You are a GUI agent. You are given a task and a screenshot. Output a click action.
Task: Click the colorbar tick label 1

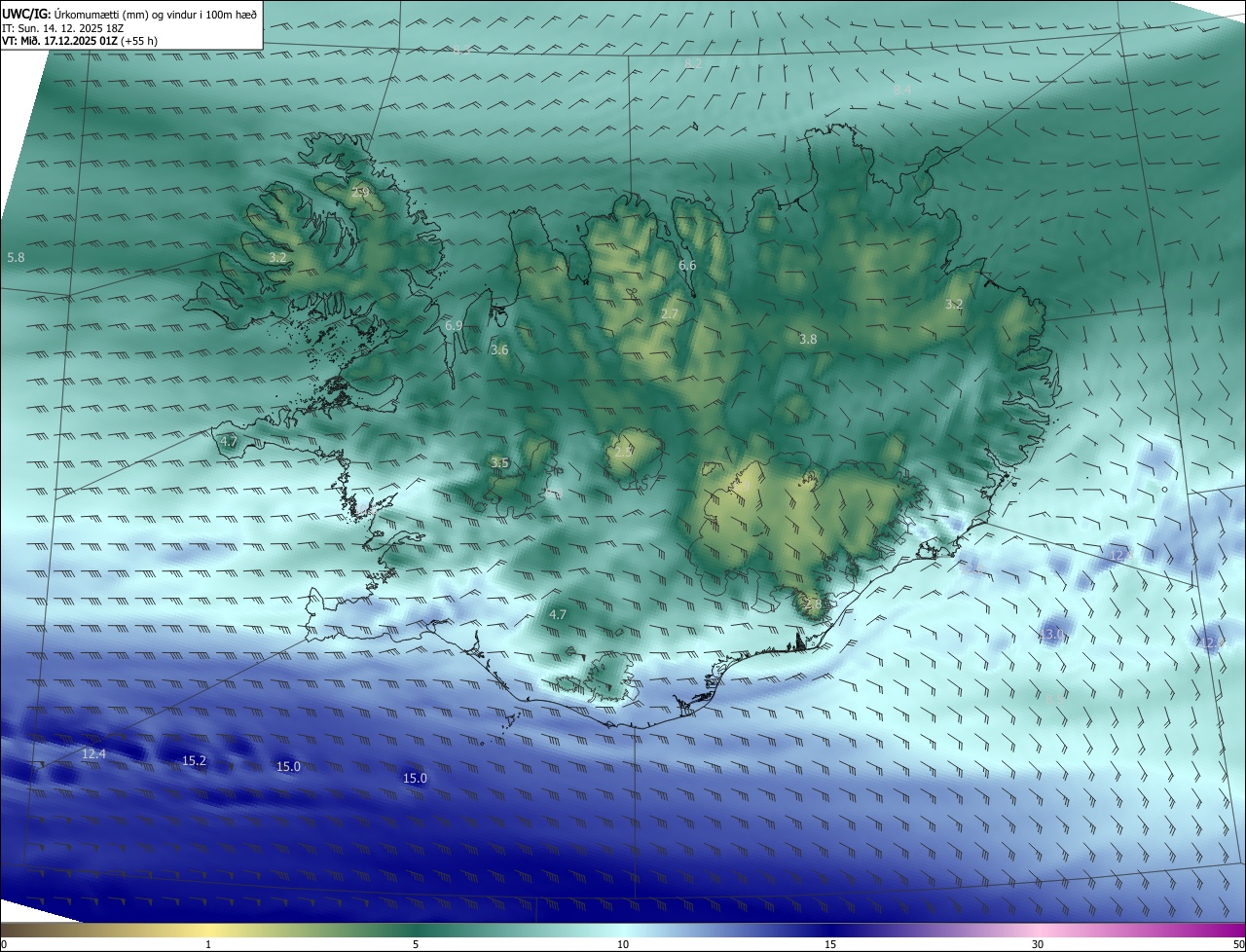(x=208, y=944)
